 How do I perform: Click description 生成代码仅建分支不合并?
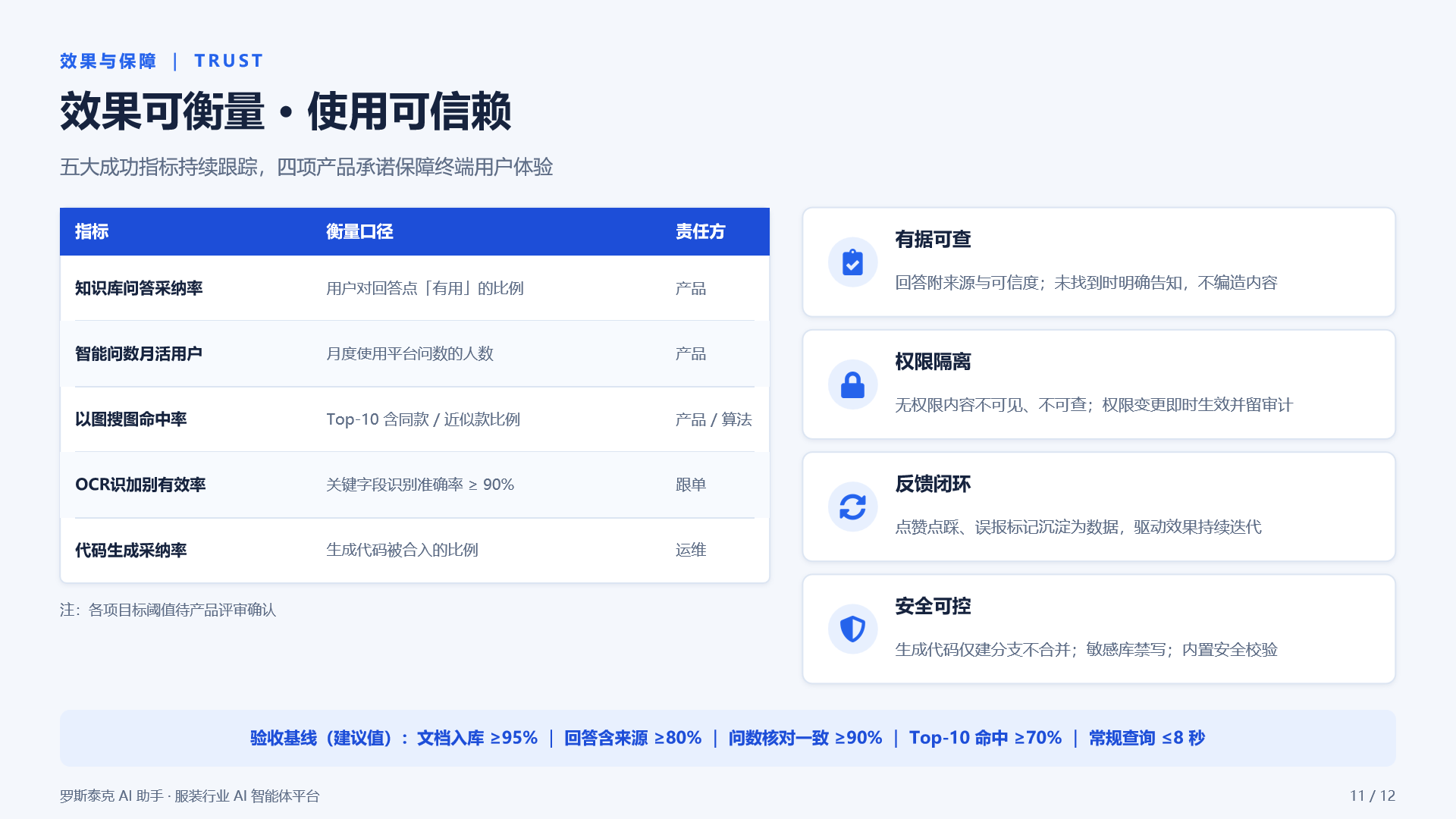(x=982, y=650)
